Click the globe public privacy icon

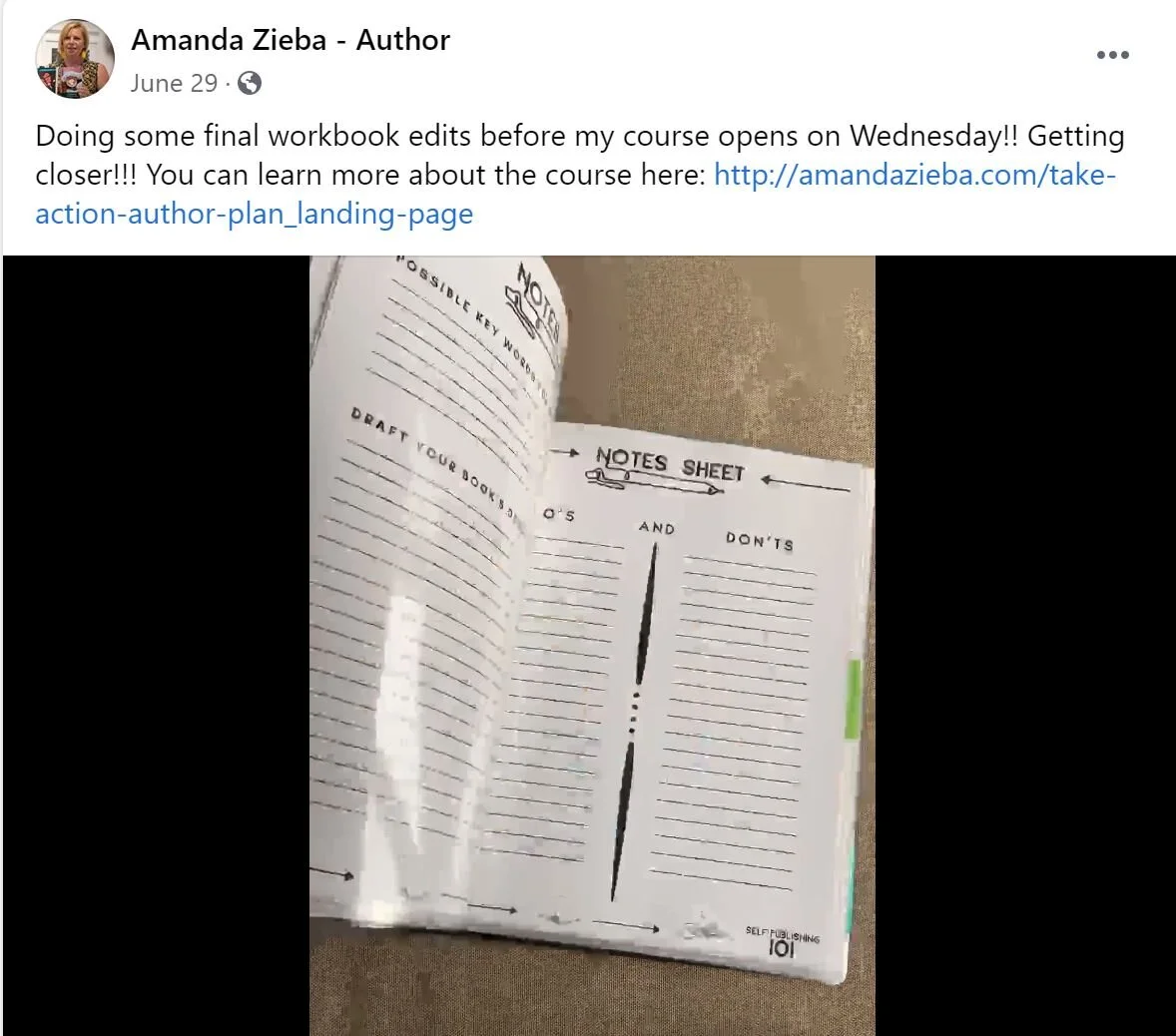pyautogui.click(x=249, y=83)
